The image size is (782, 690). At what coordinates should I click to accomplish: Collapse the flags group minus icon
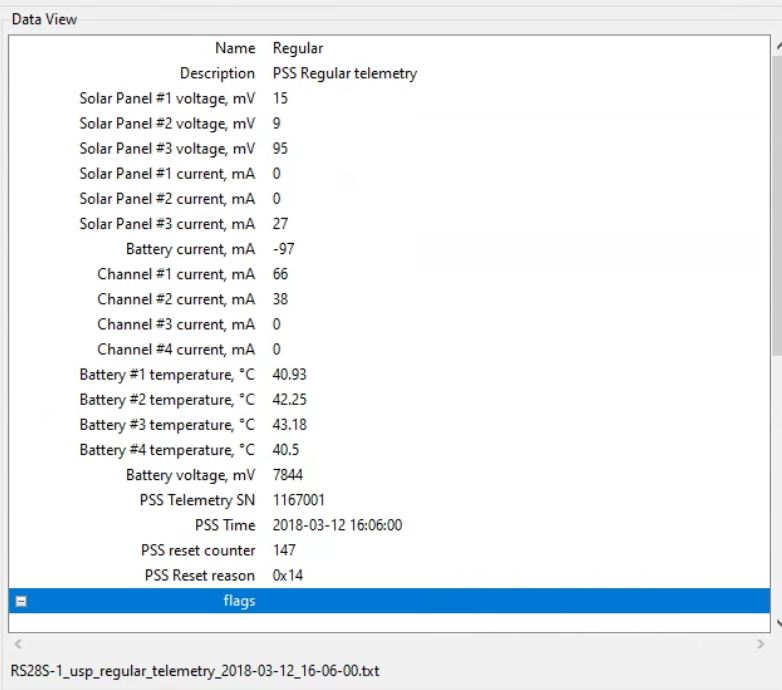21,601
